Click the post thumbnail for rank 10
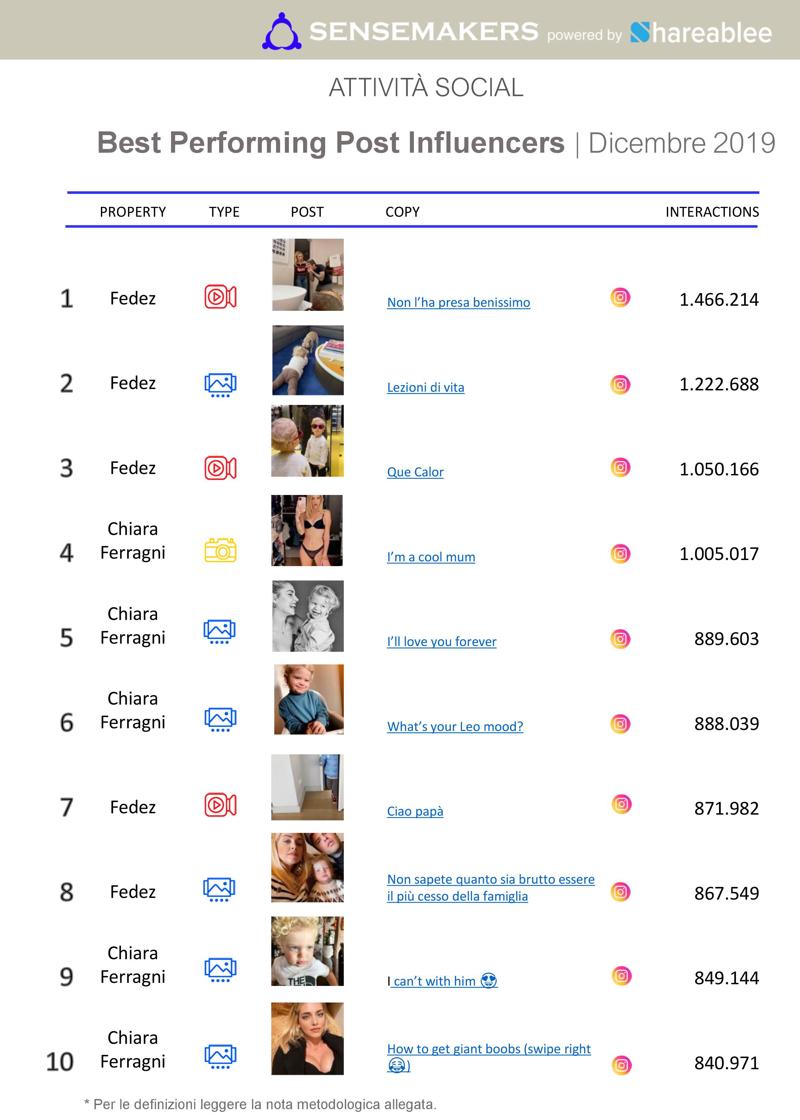 (x=308, y=1039)
